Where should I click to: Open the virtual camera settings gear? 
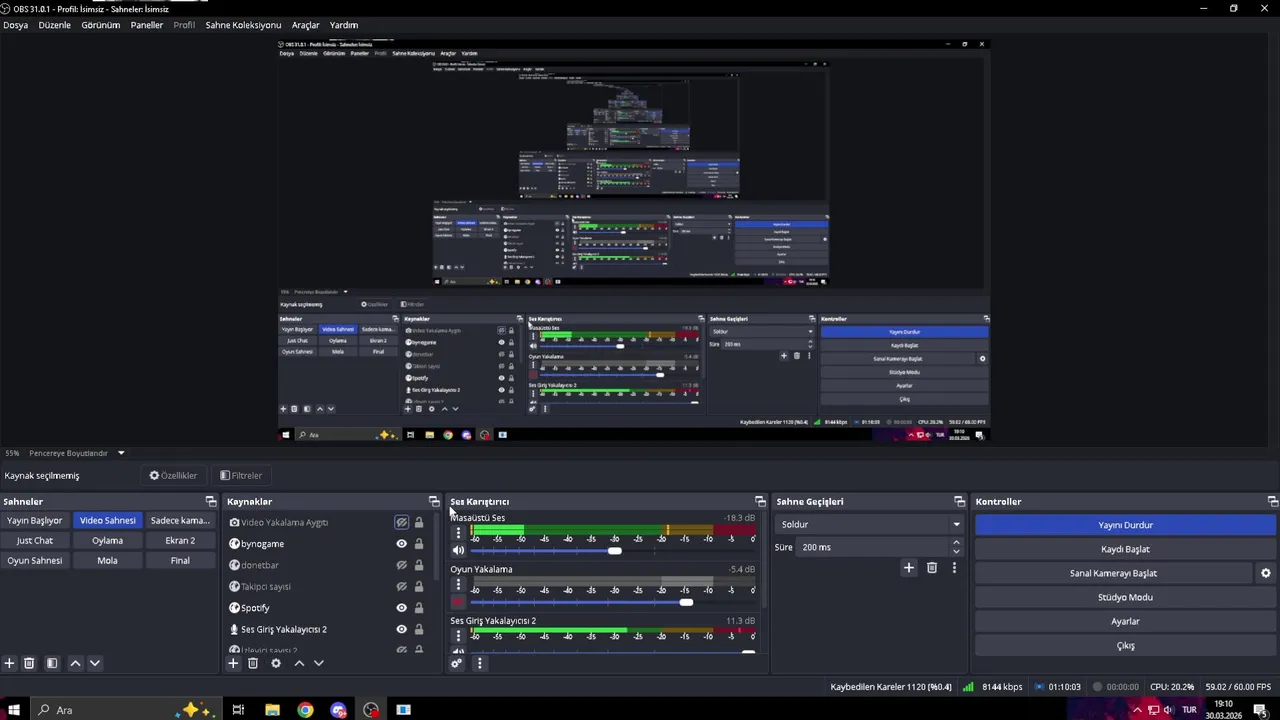1265,573
